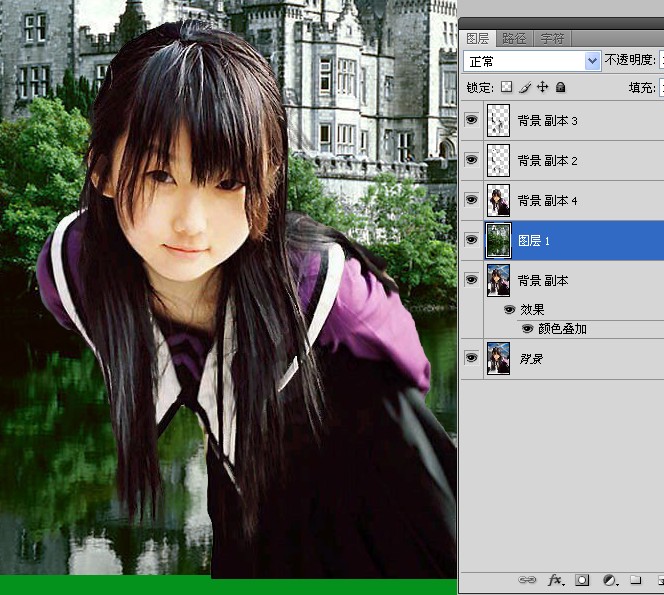
Task: Select the layer named 背景 副本
Action: click(543, 280)
